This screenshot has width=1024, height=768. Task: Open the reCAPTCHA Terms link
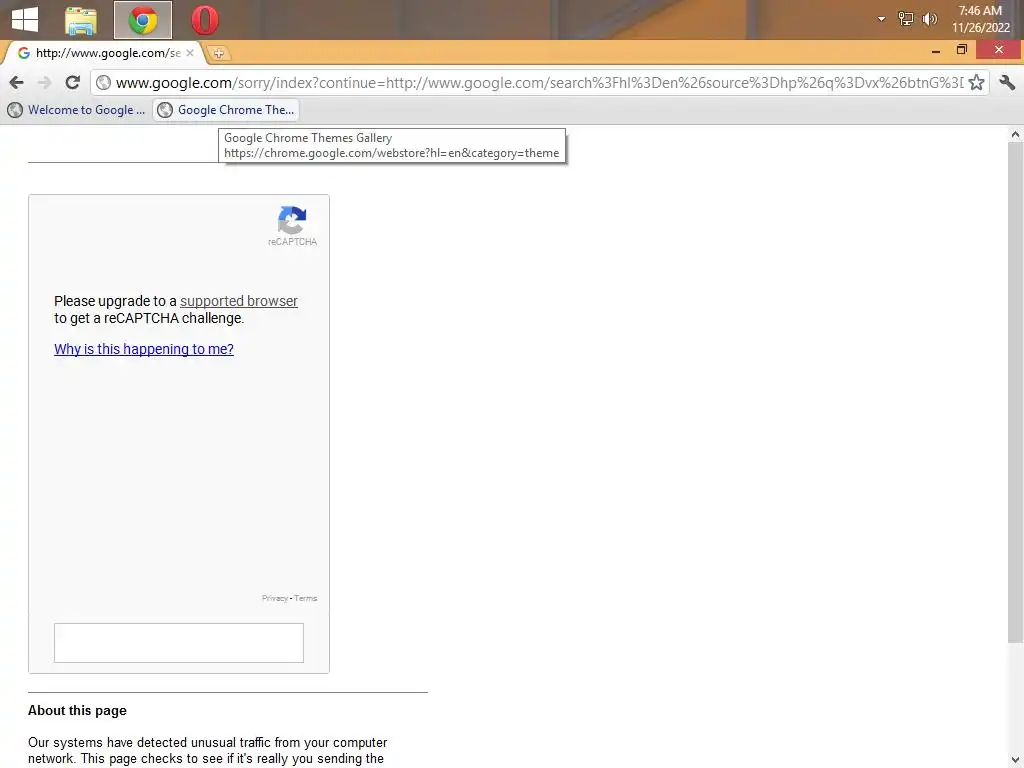click(306, 598)
